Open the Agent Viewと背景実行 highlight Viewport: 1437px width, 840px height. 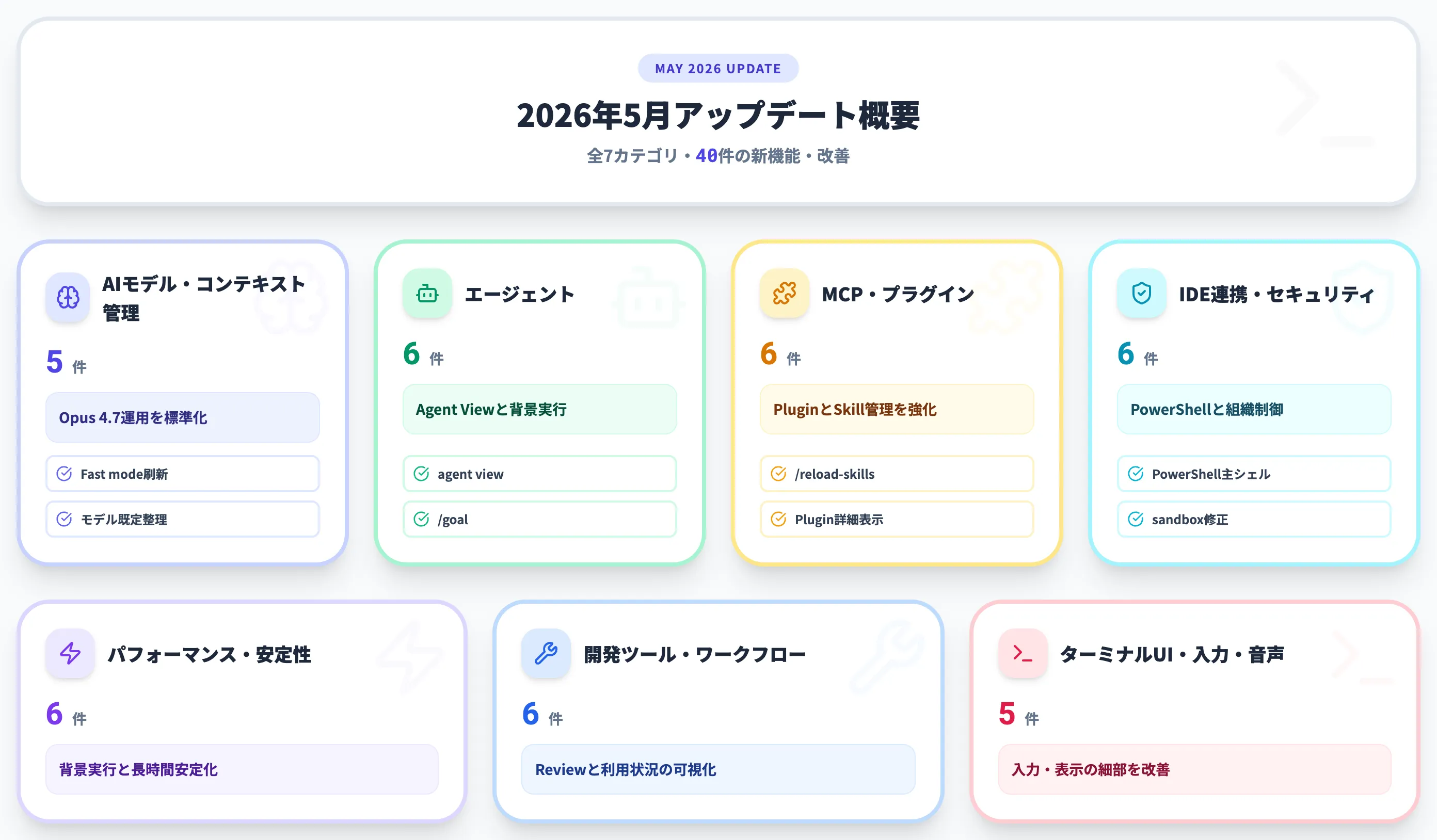coord(539,409)
